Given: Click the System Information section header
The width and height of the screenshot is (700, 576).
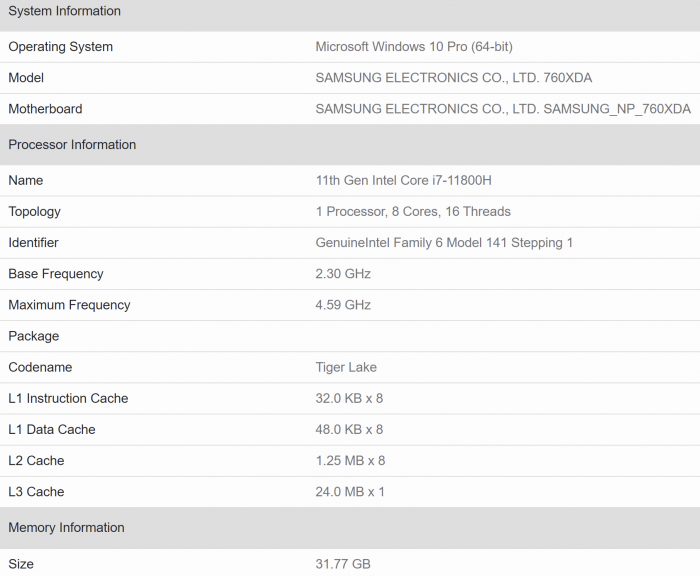Looking at the screenshot, I should pos(64,11).
